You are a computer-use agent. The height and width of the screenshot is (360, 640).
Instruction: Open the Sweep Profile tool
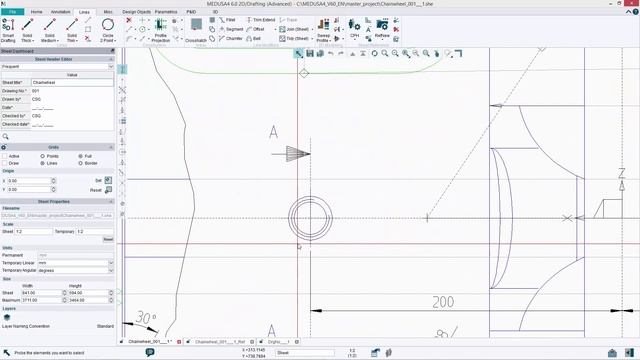[x=323, y=30]
